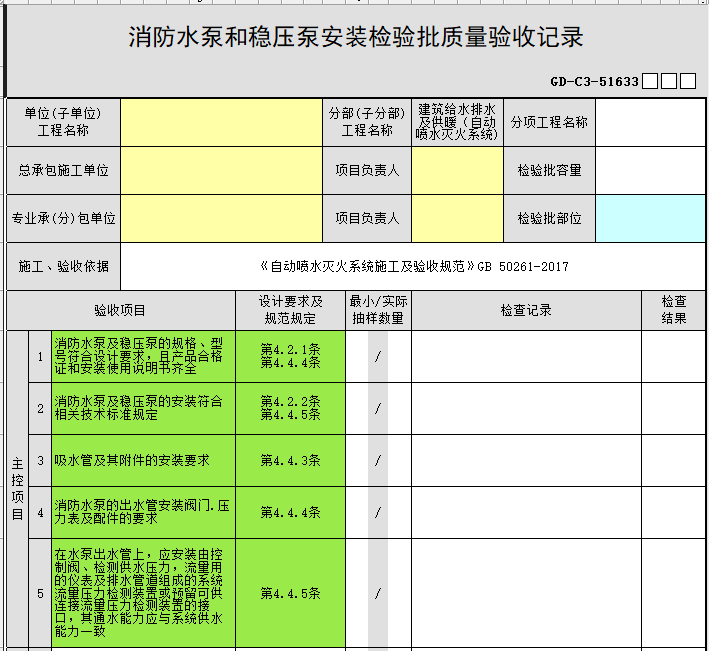Click the second empty box after GD-C3-51633
This screenshot has height=651, width=709.
click(669, 81)
